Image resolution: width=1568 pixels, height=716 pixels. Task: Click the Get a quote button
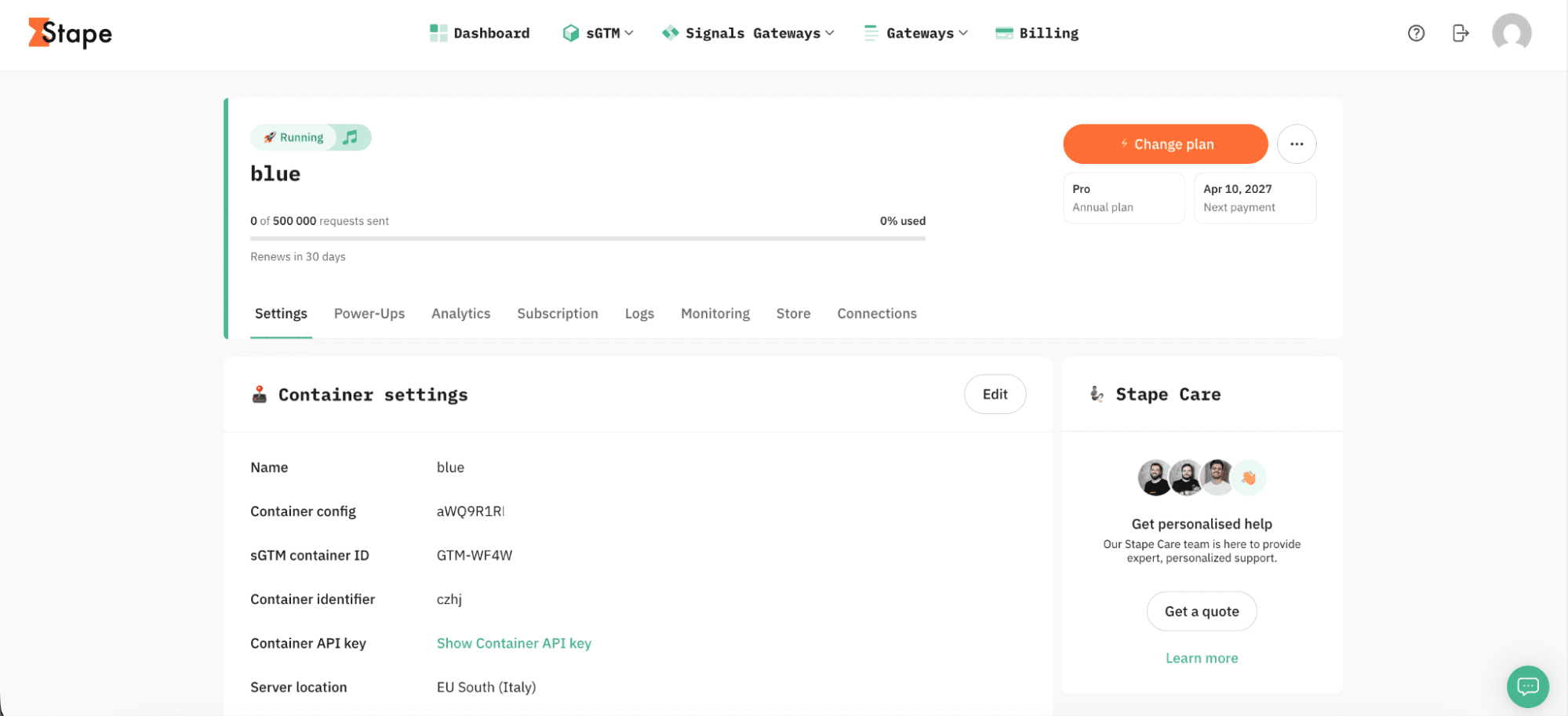tap(1201, 612)
